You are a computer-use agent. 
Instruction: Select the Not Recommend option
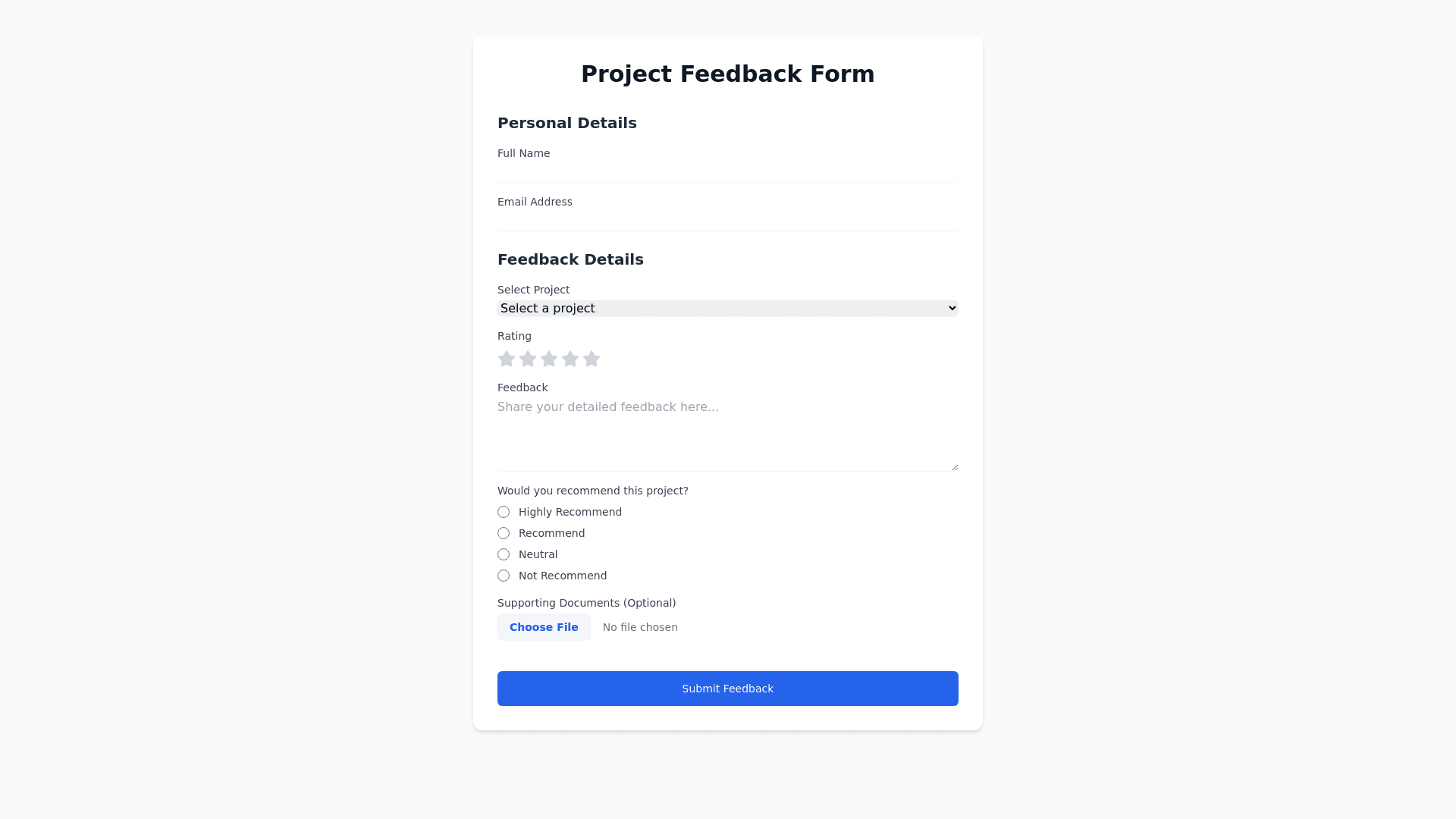tap(504, 576)
